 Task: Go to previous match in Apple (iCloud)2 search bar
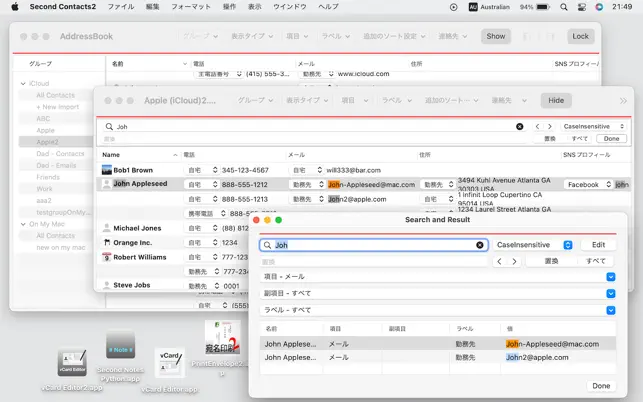(x=537, y=126)
